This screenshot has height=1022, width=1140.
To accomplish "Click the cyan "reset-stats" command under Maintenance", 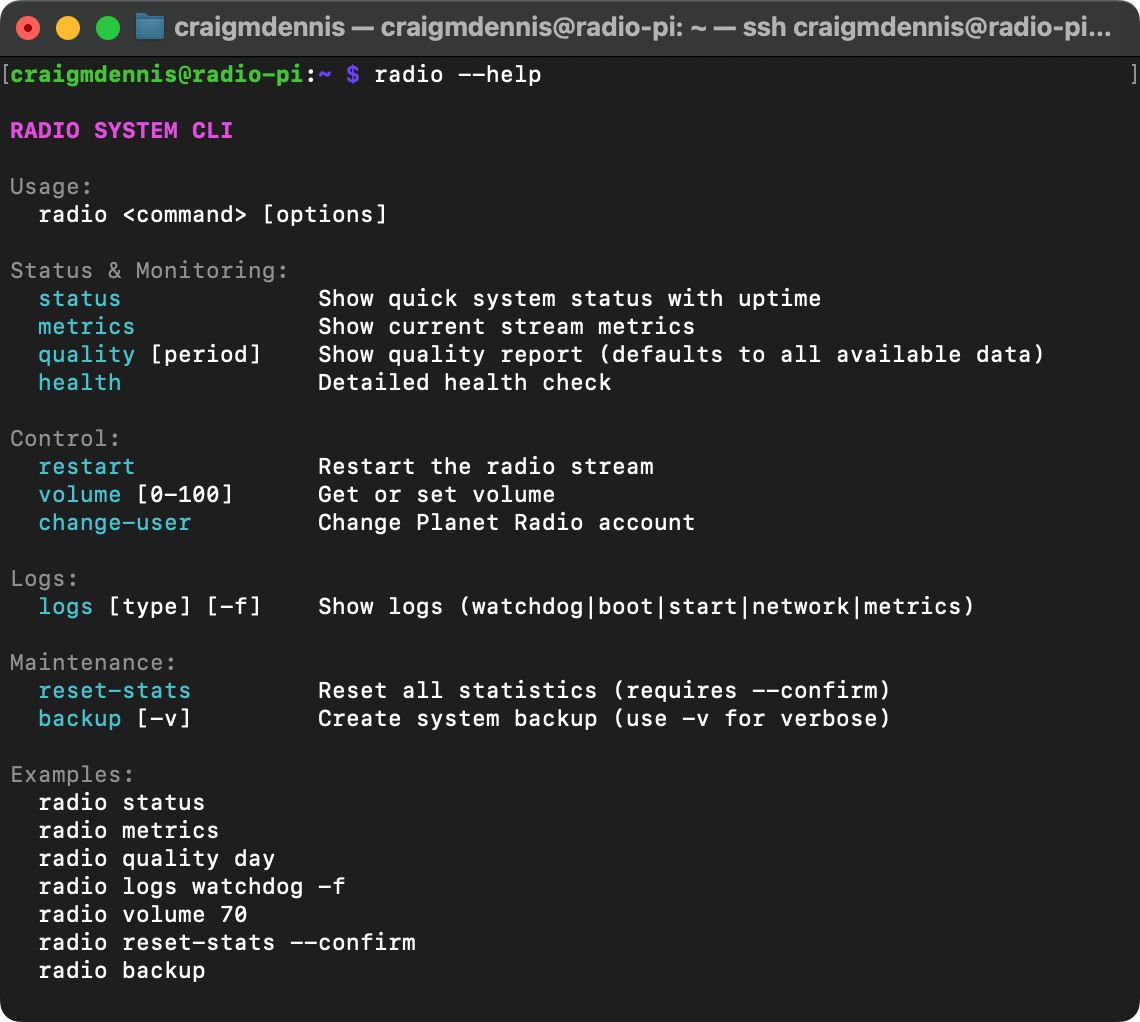I will pos(114,691).
